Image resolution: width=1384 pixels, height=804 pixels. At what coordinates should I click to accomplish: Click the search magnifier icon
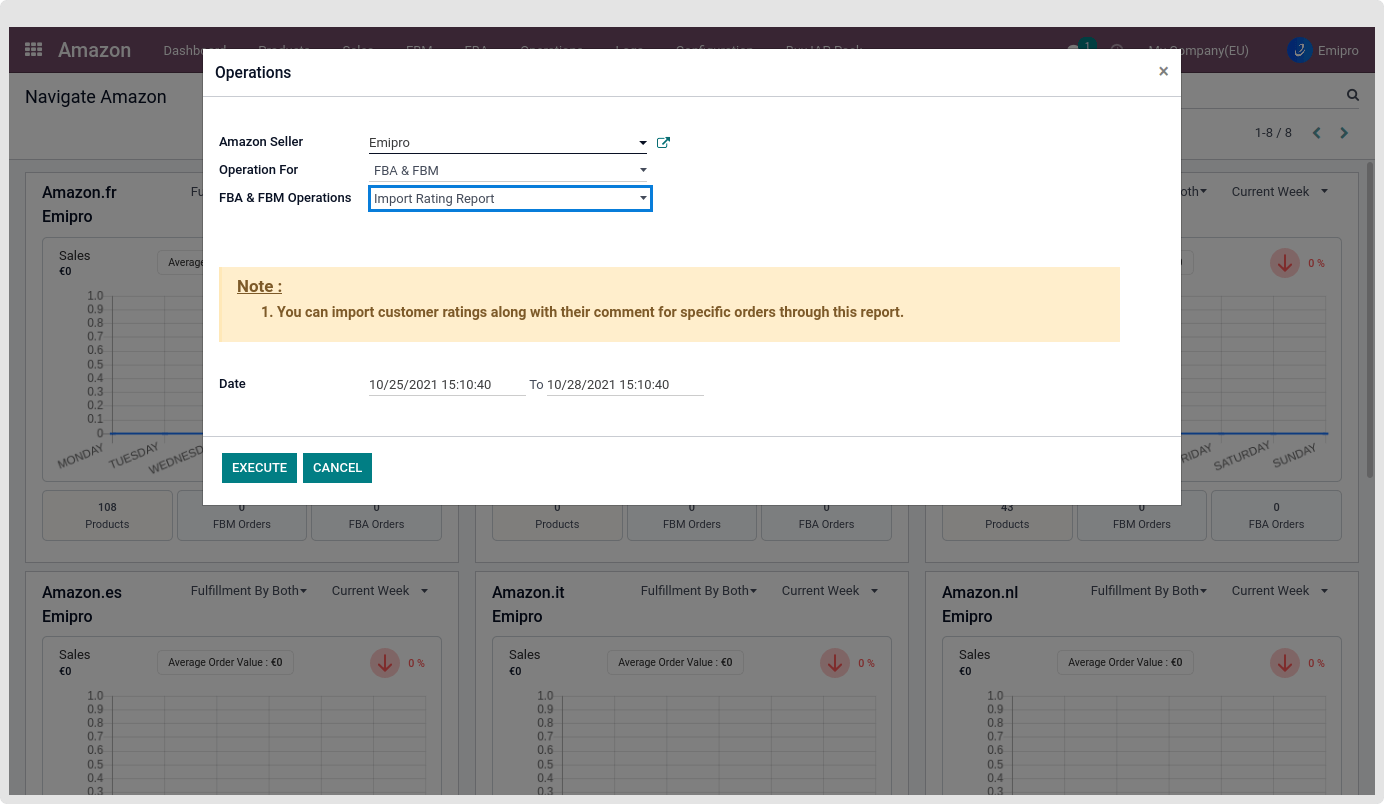coord(1352,96)
